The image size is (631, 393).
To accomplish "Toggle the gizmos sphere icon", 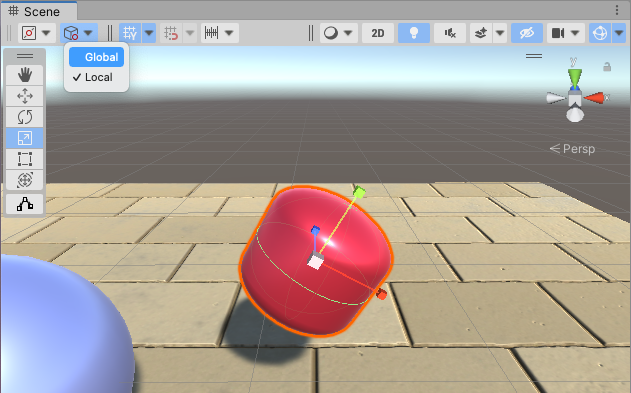I will pyautogui.click(x=600, y=33).
